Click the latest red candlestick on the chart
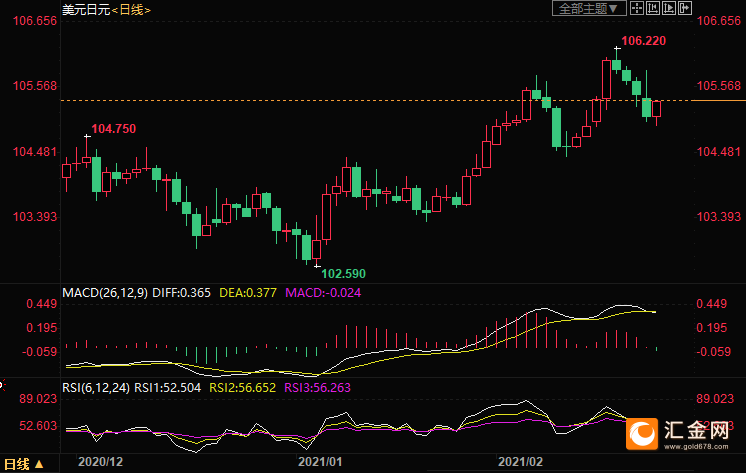 tap(657, 109)
